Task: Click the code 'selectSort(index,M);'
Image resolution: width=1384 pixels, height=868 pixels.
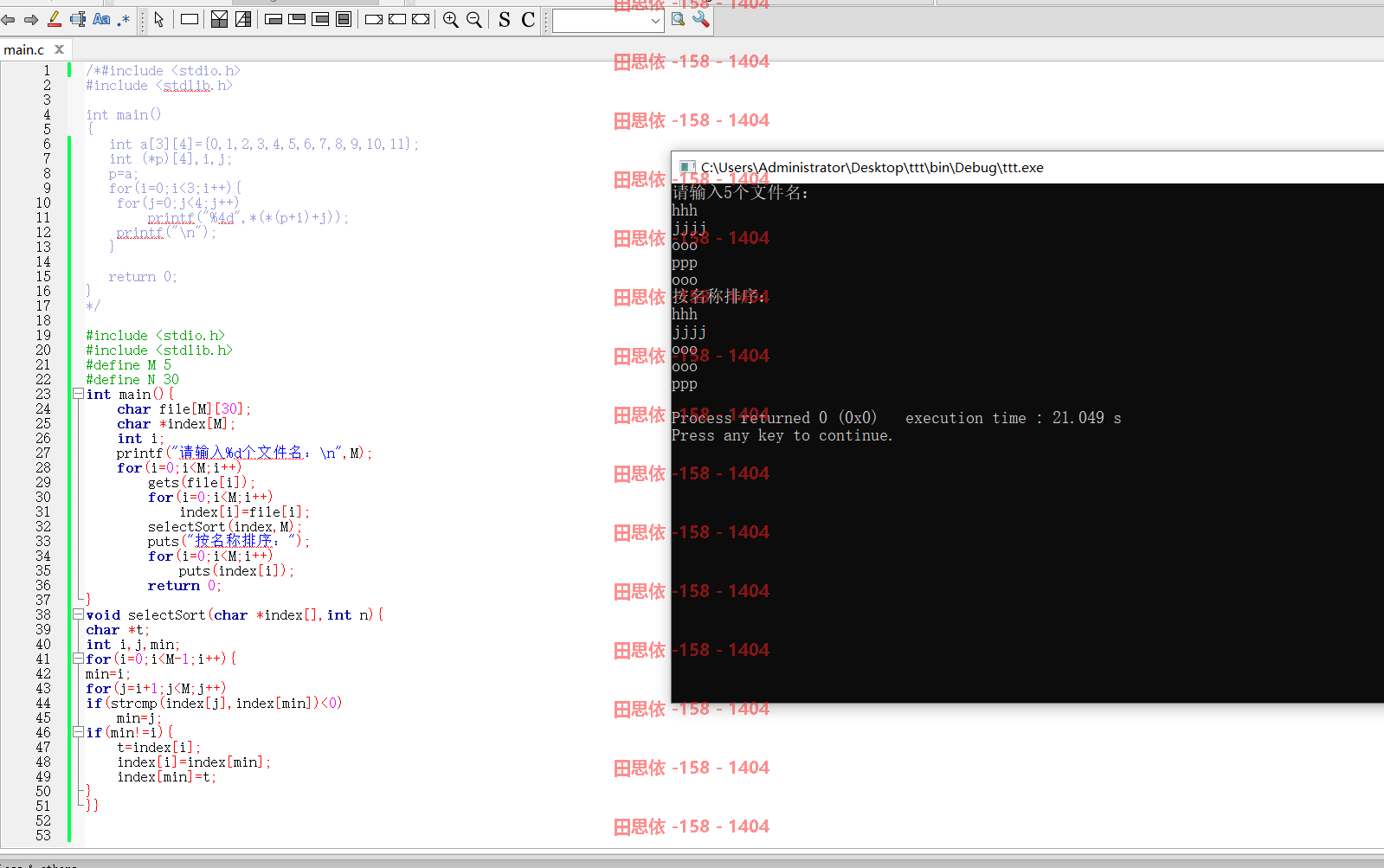Action: [225, 526]
